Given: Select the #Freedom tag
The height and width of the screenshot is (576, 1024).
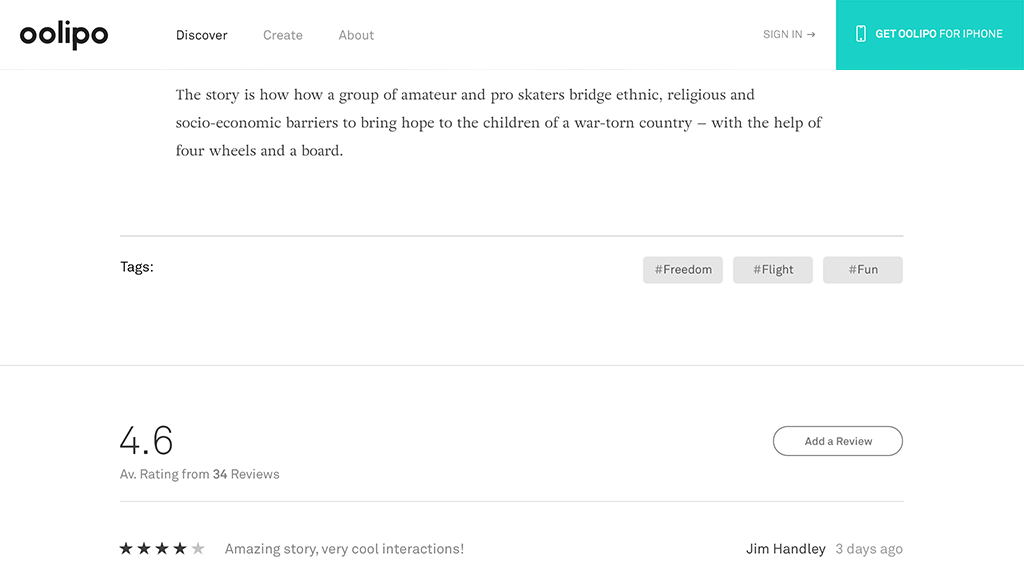Looking at the screenshot, I should click(x=683, y=270).
